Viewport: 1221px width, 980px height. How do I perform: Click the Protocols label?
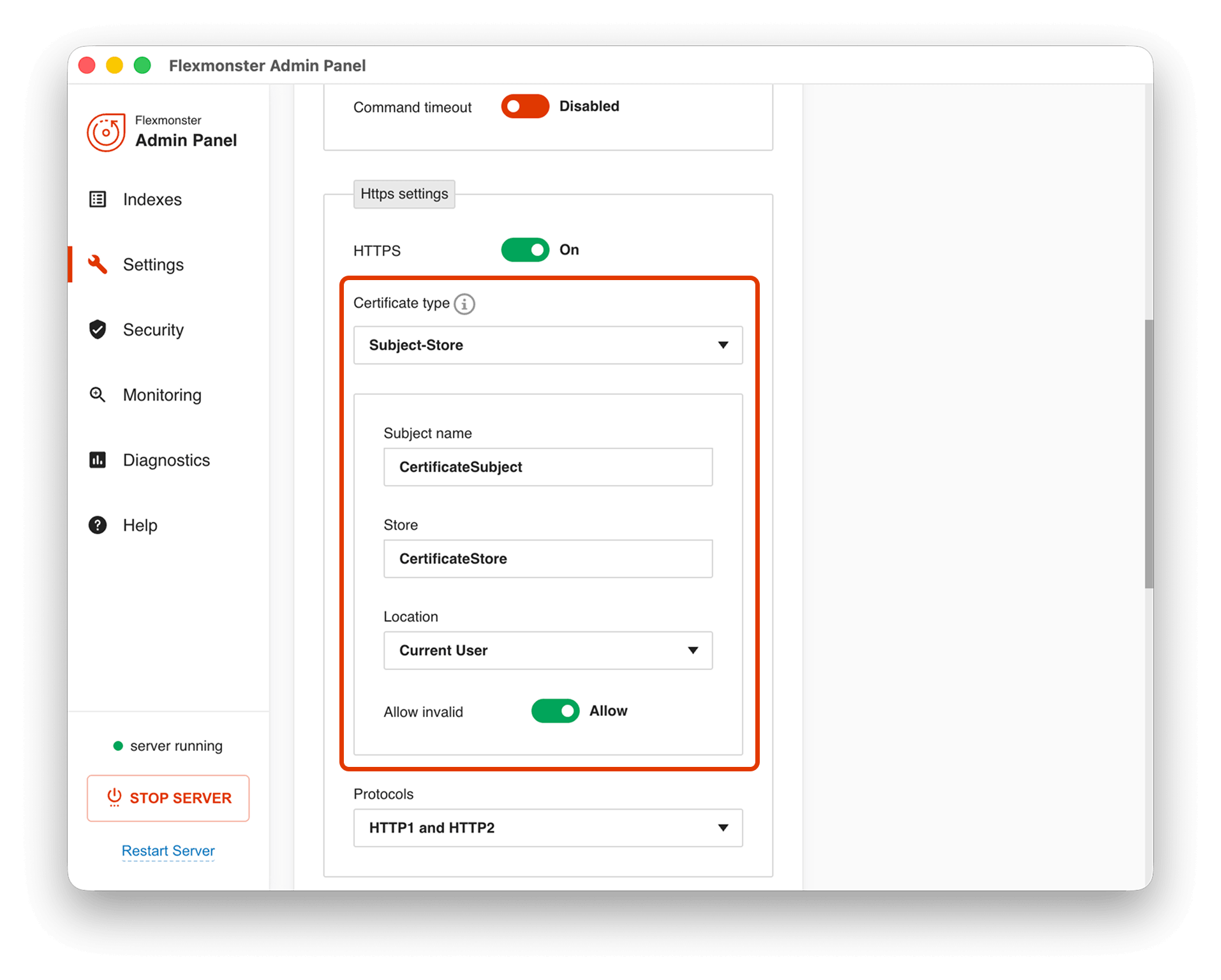click(383, 793)
